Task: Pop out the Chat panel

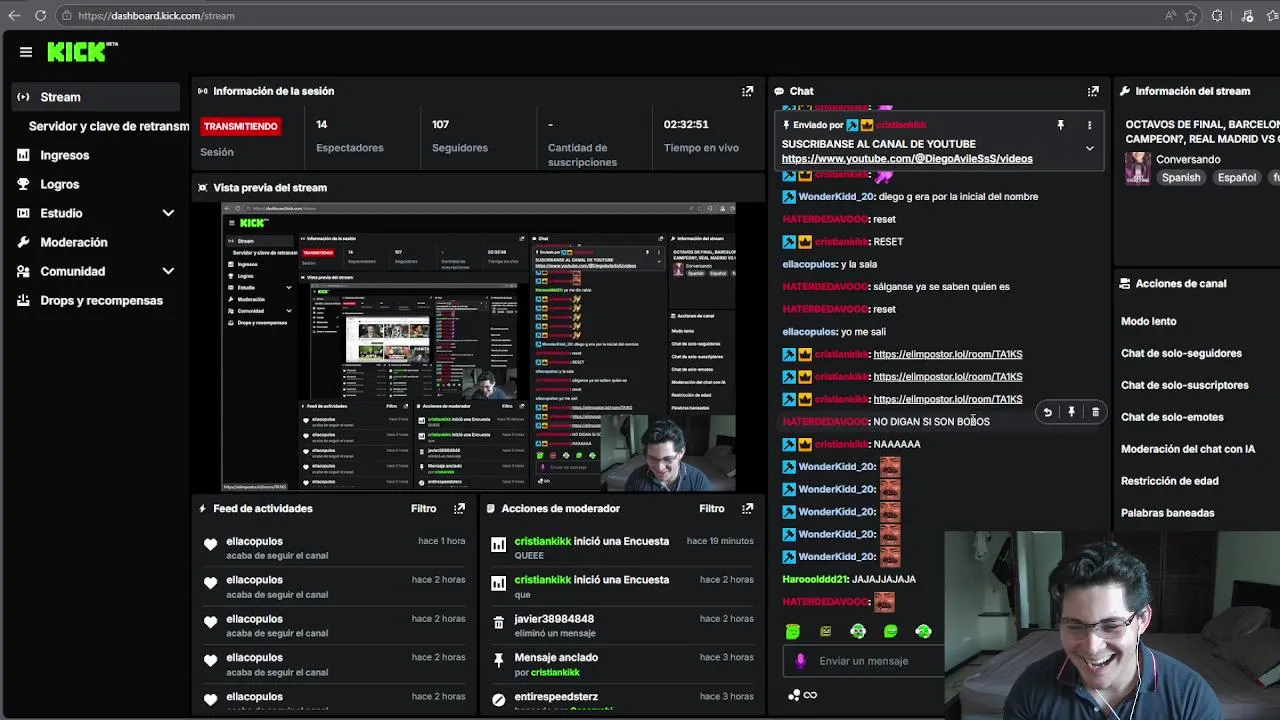Action: point(1093,91)
